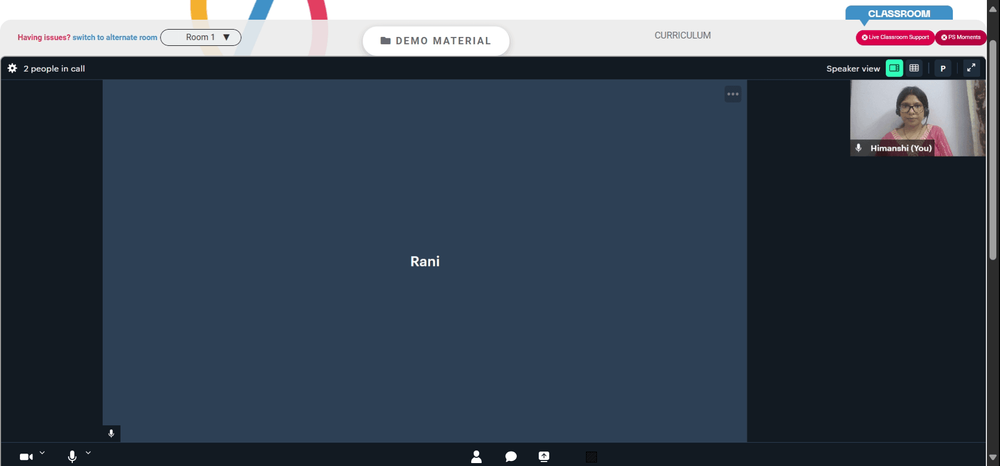Open the chat bubble icon

point(511,456)
